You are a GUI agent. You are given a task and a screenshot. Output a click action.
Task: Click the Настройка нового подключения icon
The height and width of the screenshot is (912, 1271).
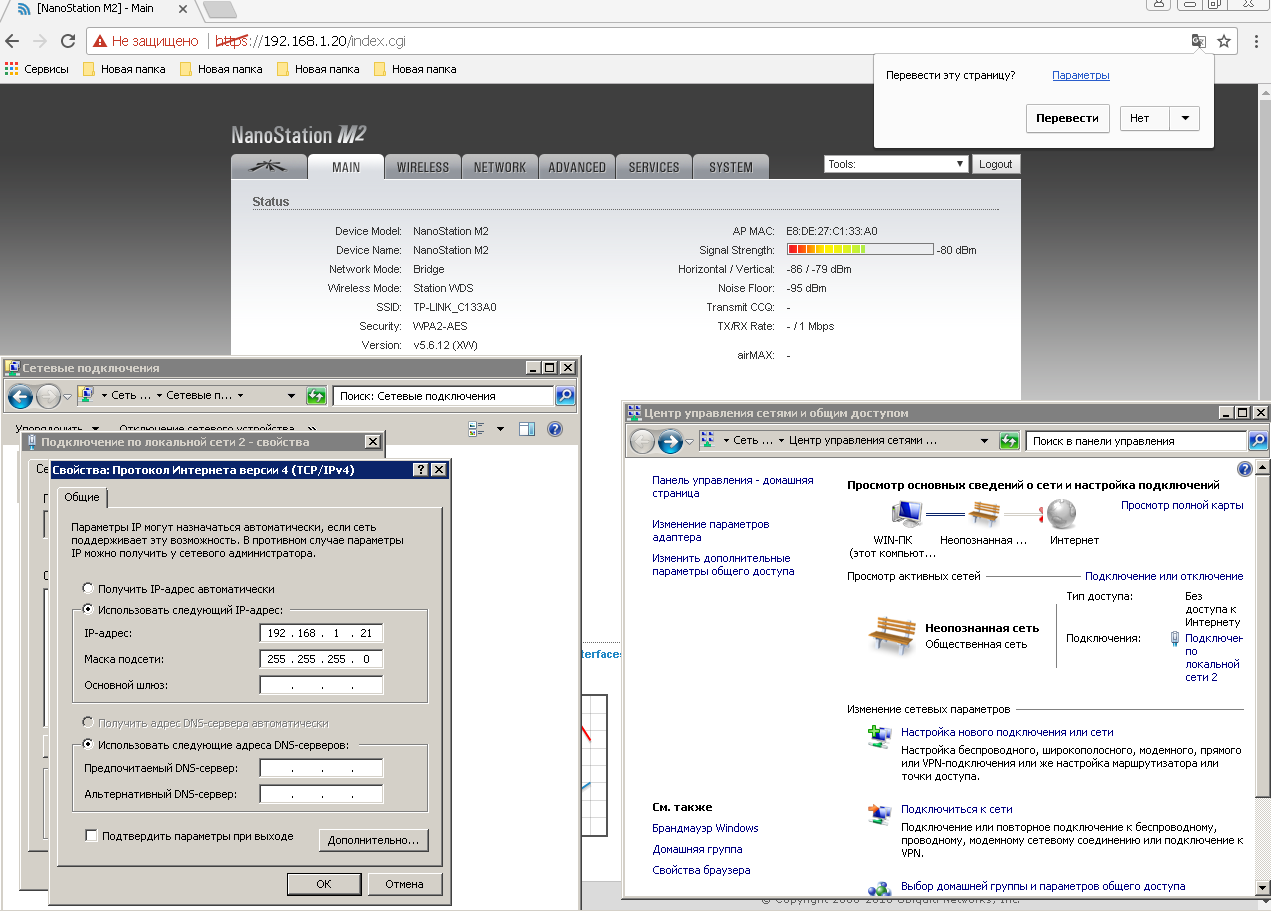pos(880,737)
